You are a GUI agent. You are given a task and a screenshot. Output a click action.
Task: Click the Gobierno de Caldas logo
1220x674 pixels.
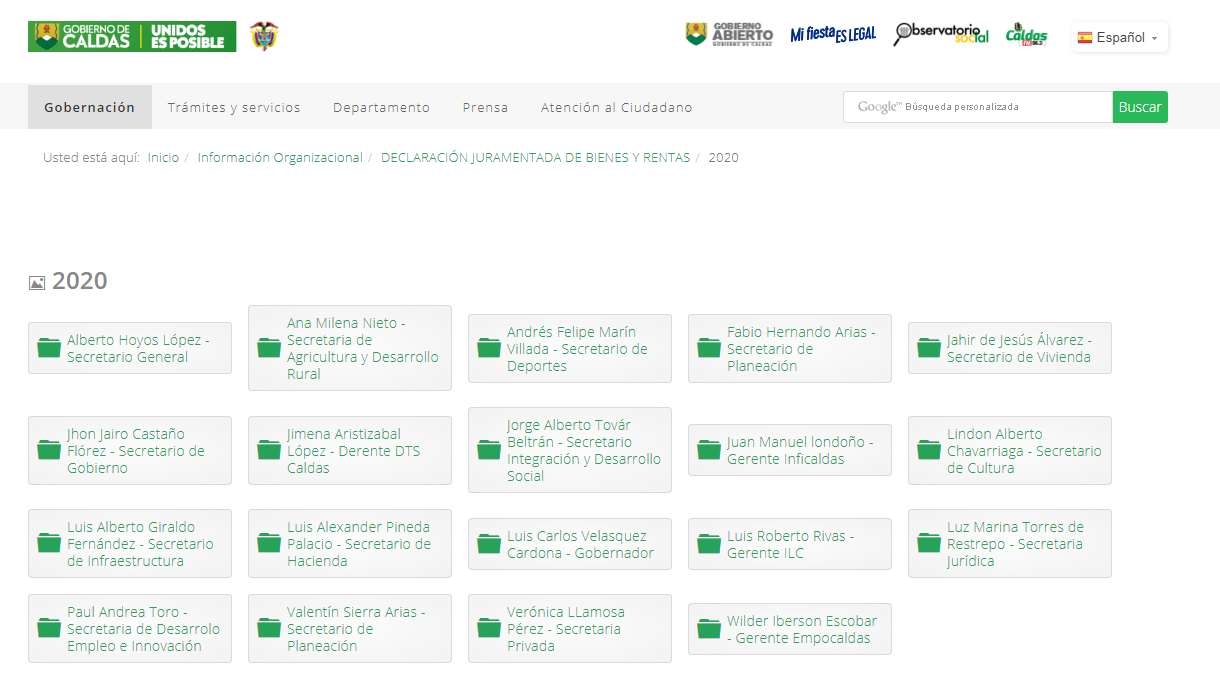(132, 37)
